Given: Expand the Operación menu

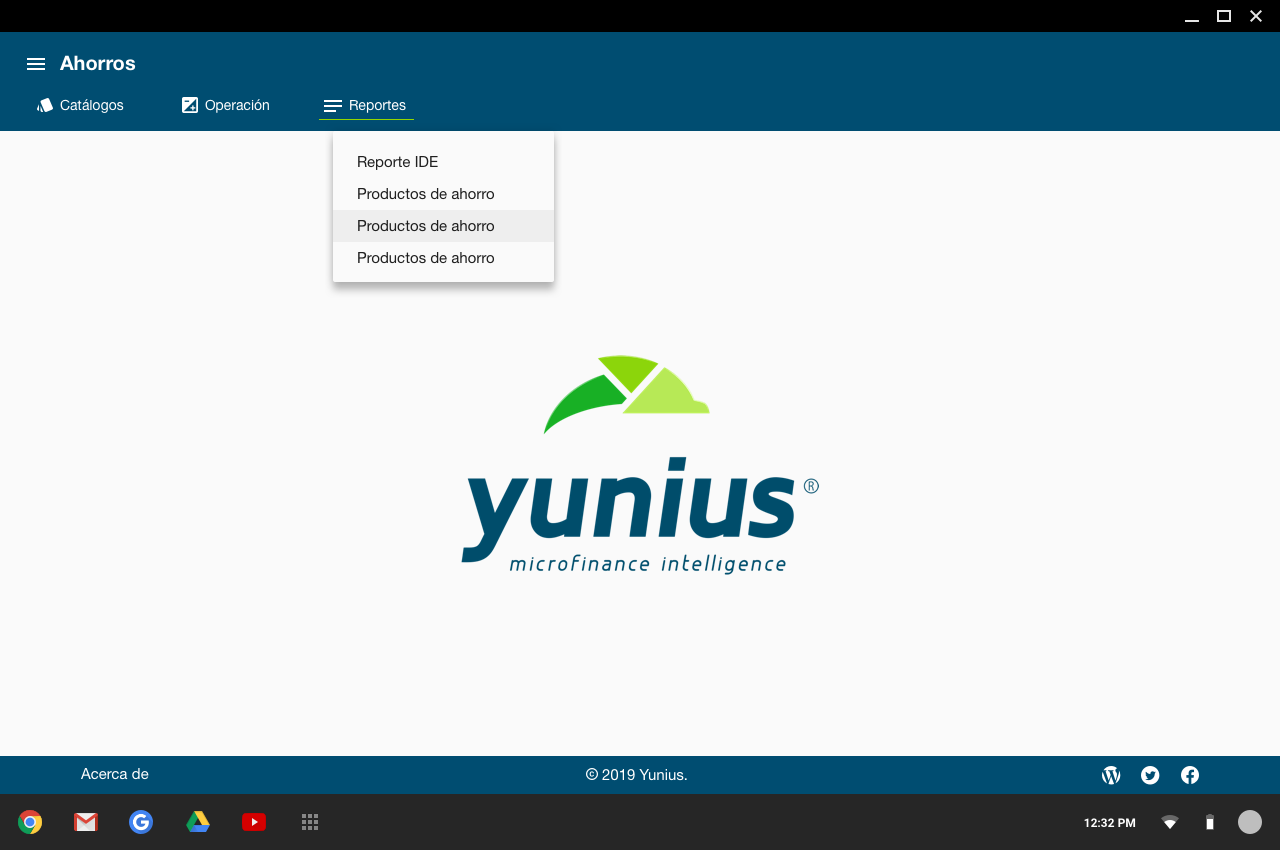Looking at the screenshot, I should click(x=226, y=105).
